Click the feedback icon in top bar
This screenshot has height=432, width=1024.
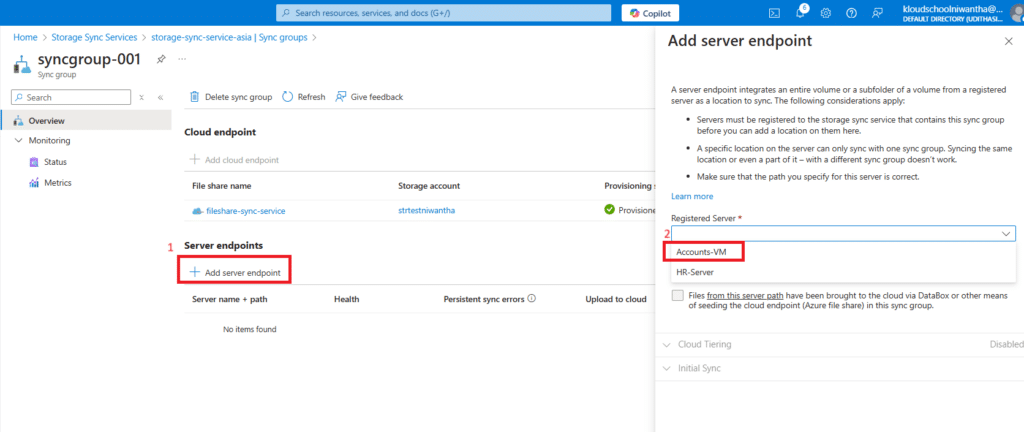point(877,13)
